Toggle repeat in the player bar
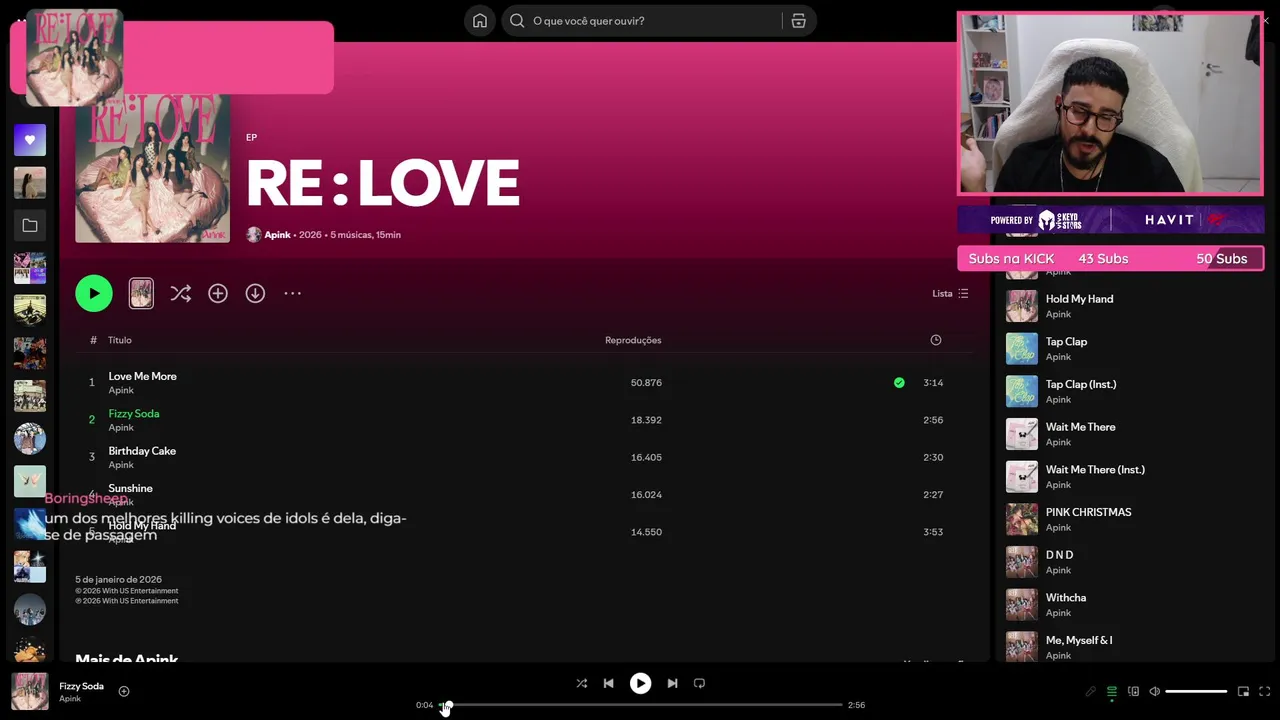Viewport: 1280px width, 720px height. click(699, 683)
